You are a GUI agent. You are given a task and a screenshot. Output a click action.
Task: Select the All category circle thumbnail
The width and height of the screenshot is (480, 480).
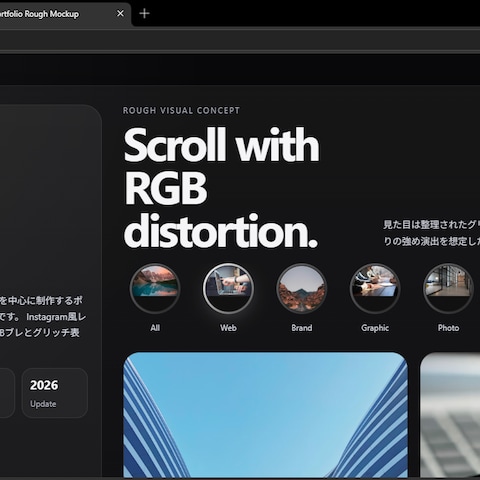click(155, 288)
